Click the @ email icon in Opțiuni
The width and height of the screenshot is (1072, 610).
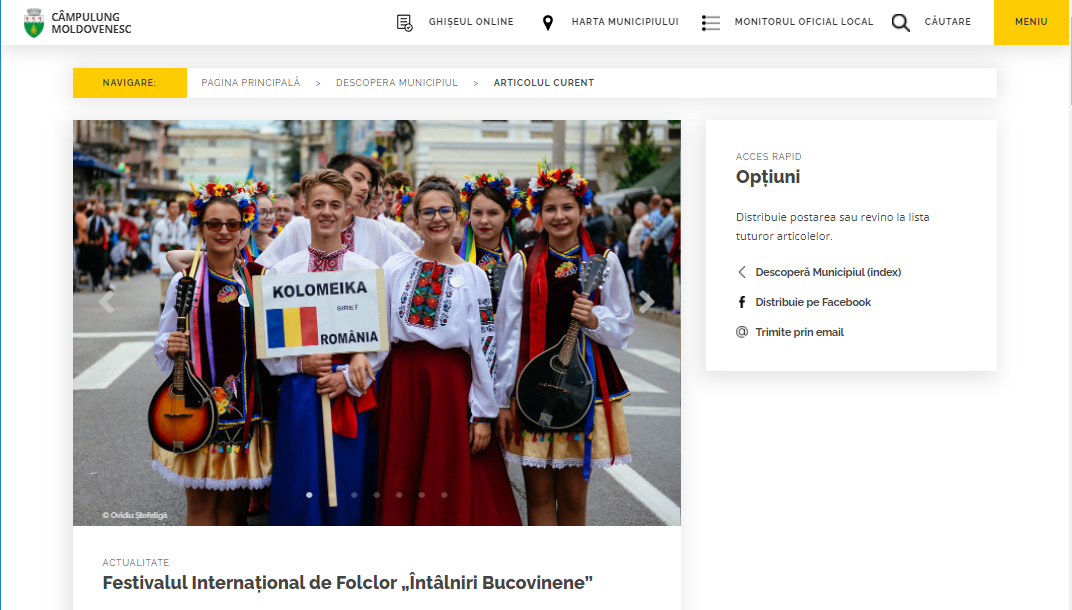coord(742,332)
